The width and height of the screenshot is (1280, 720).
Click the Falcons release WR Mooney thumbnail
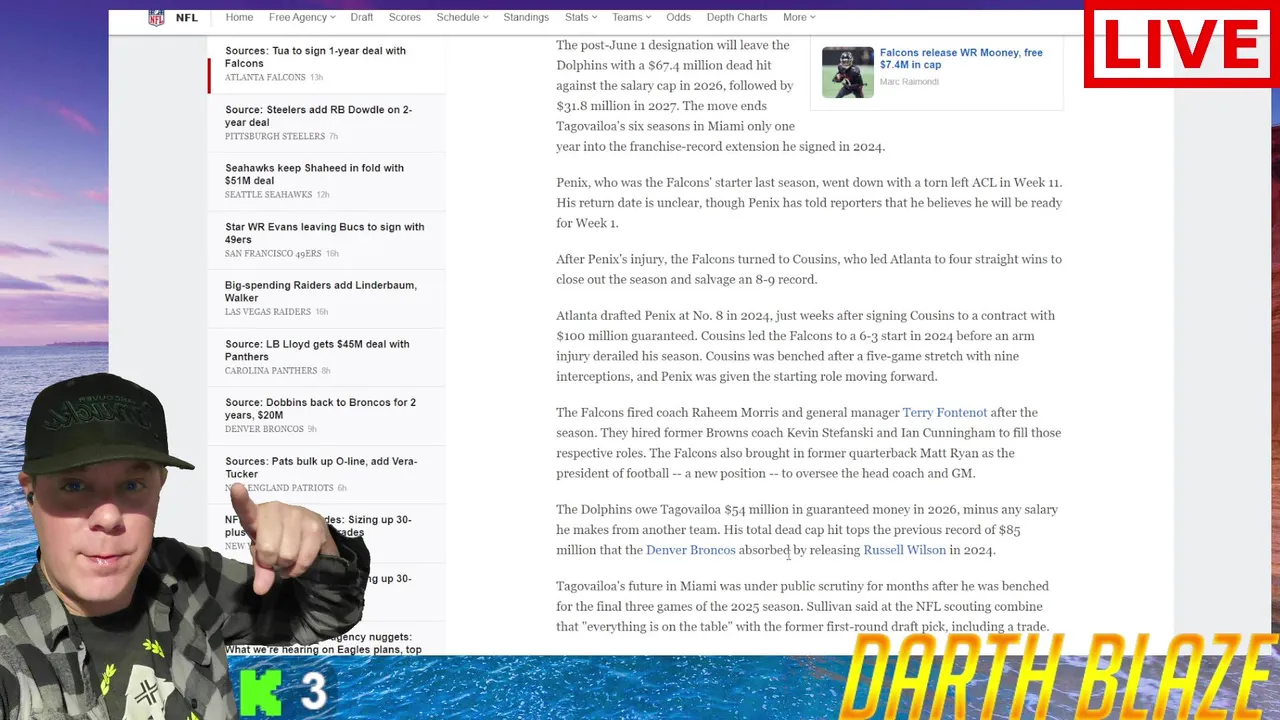pos(847,72)
